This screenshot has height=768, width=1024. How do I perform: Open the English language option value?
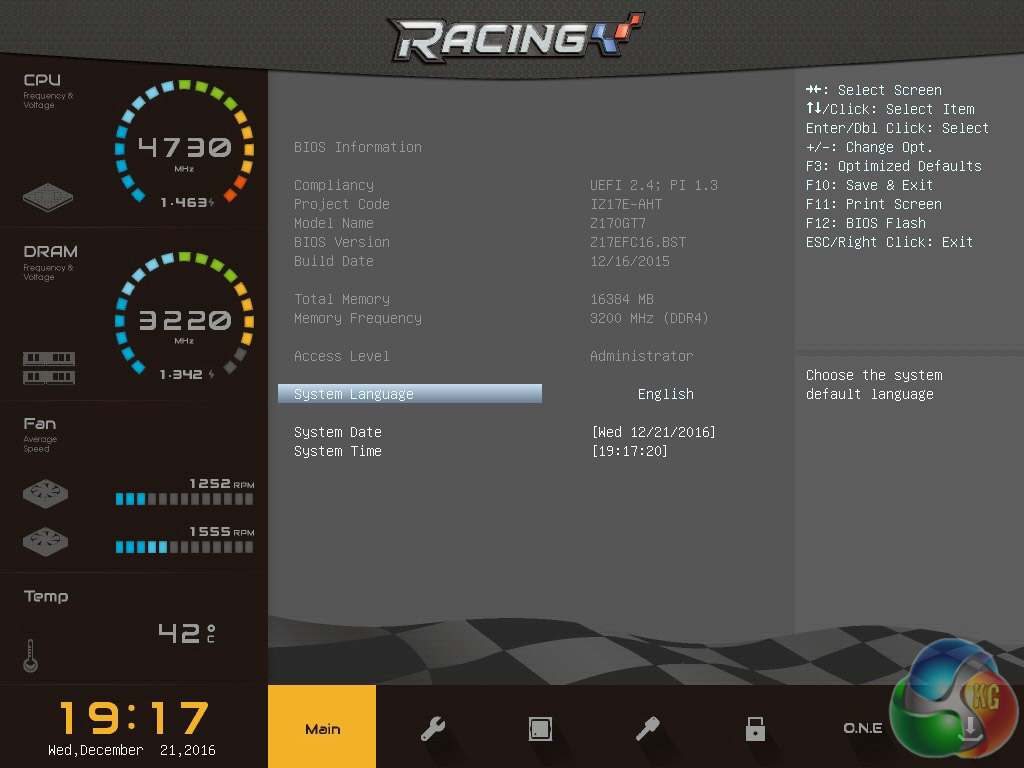665,394
